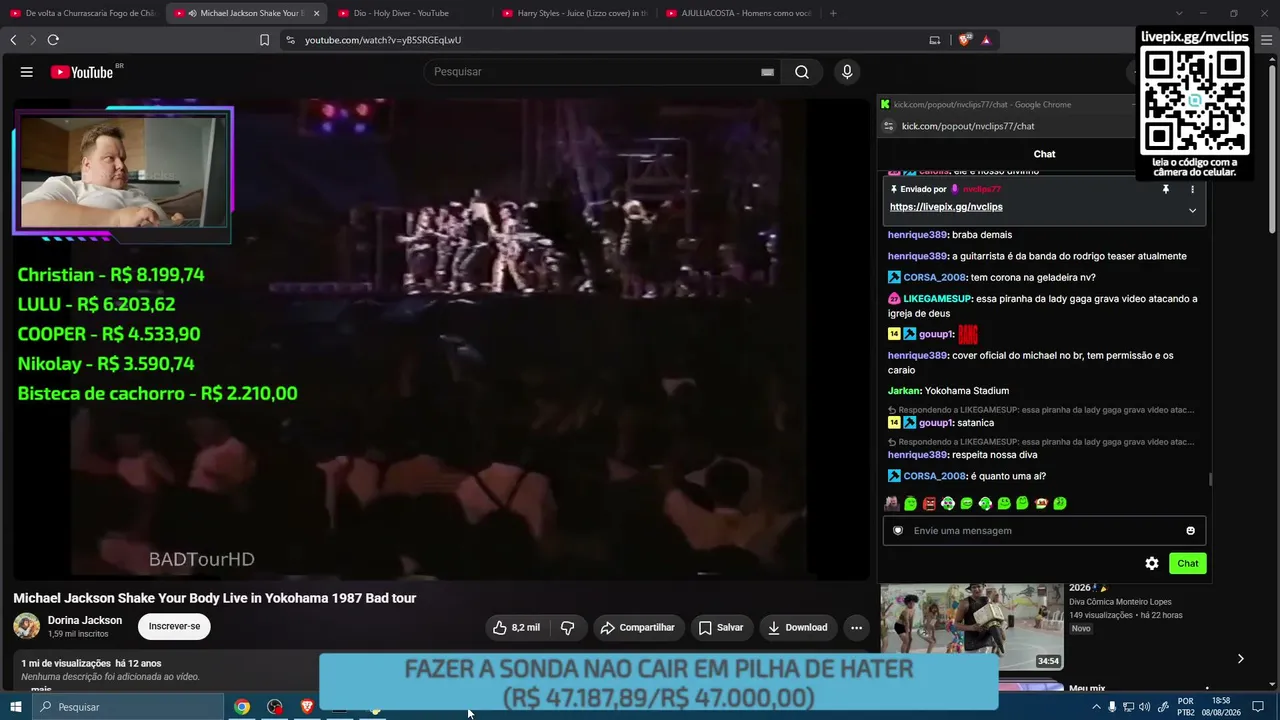Open pinned message options menu
Image resolution: width=1280 pixels, height=720 pixels.
1192,189
